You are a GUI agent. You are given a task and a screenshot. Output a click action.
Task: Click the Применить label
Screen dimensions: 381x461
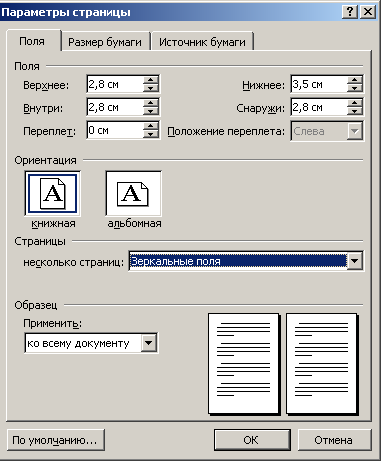[x=52, y=323]
